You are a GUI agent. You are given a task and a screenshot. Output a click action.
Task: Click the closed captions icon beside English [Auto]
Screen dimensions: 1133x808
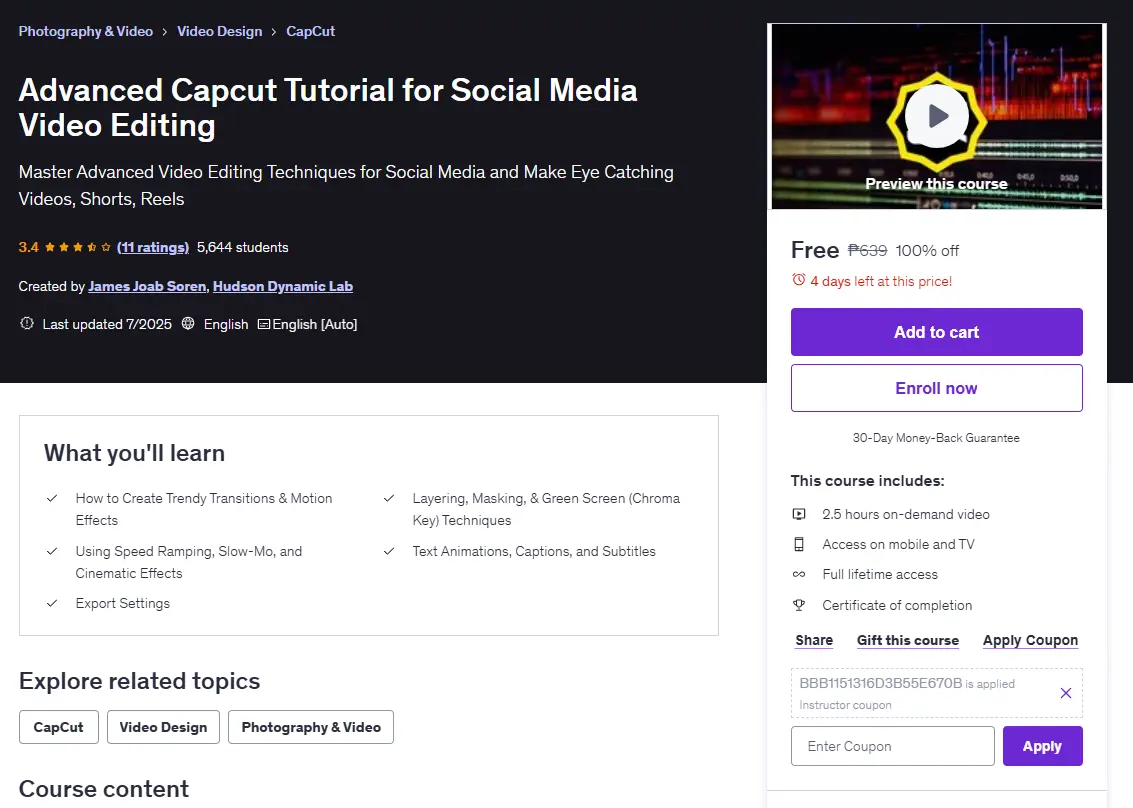[x=264, y=324]
